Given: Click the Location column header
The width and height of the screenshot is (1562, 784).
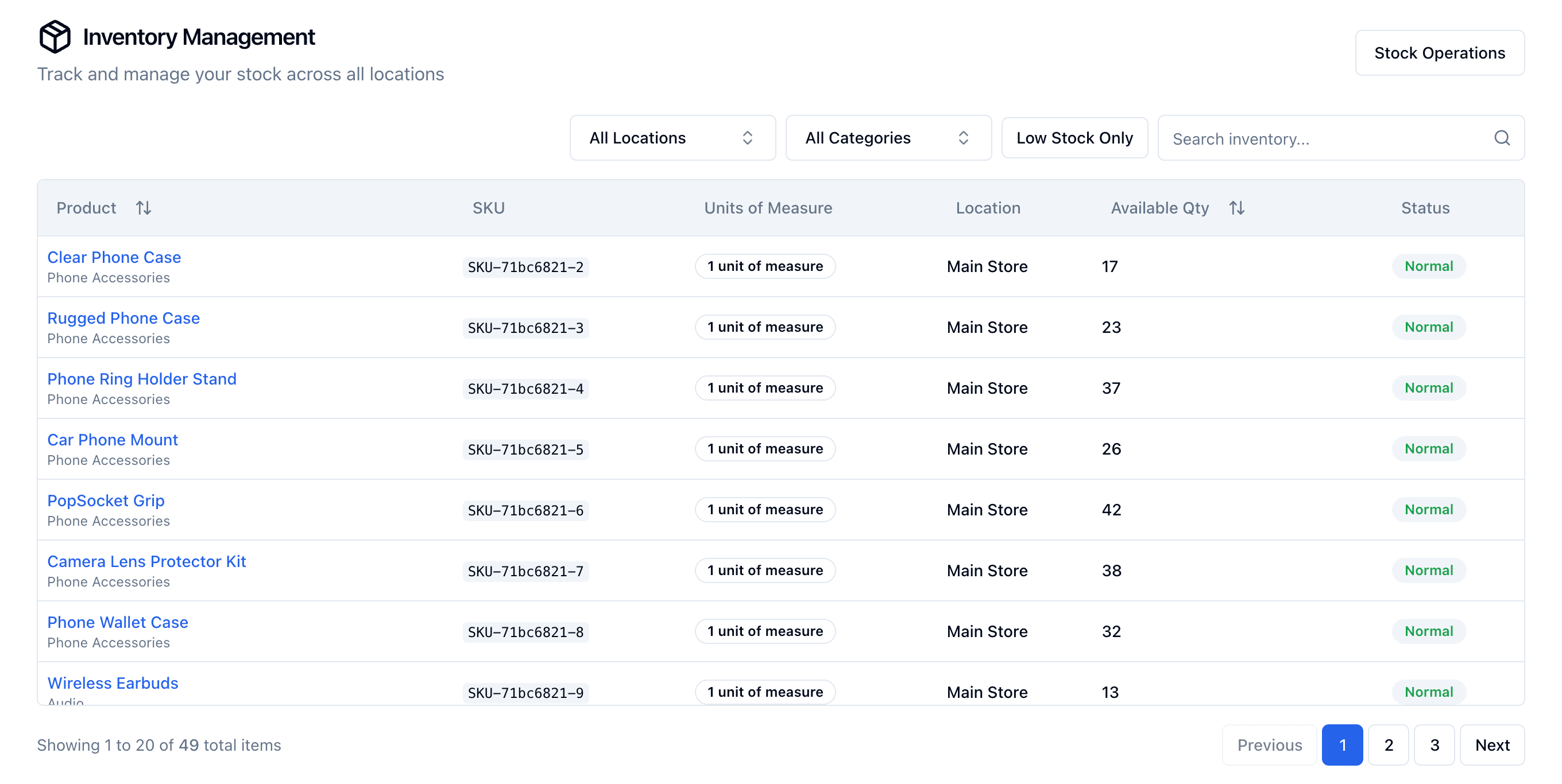Looking at the screenshot, I should pos(988,208).
